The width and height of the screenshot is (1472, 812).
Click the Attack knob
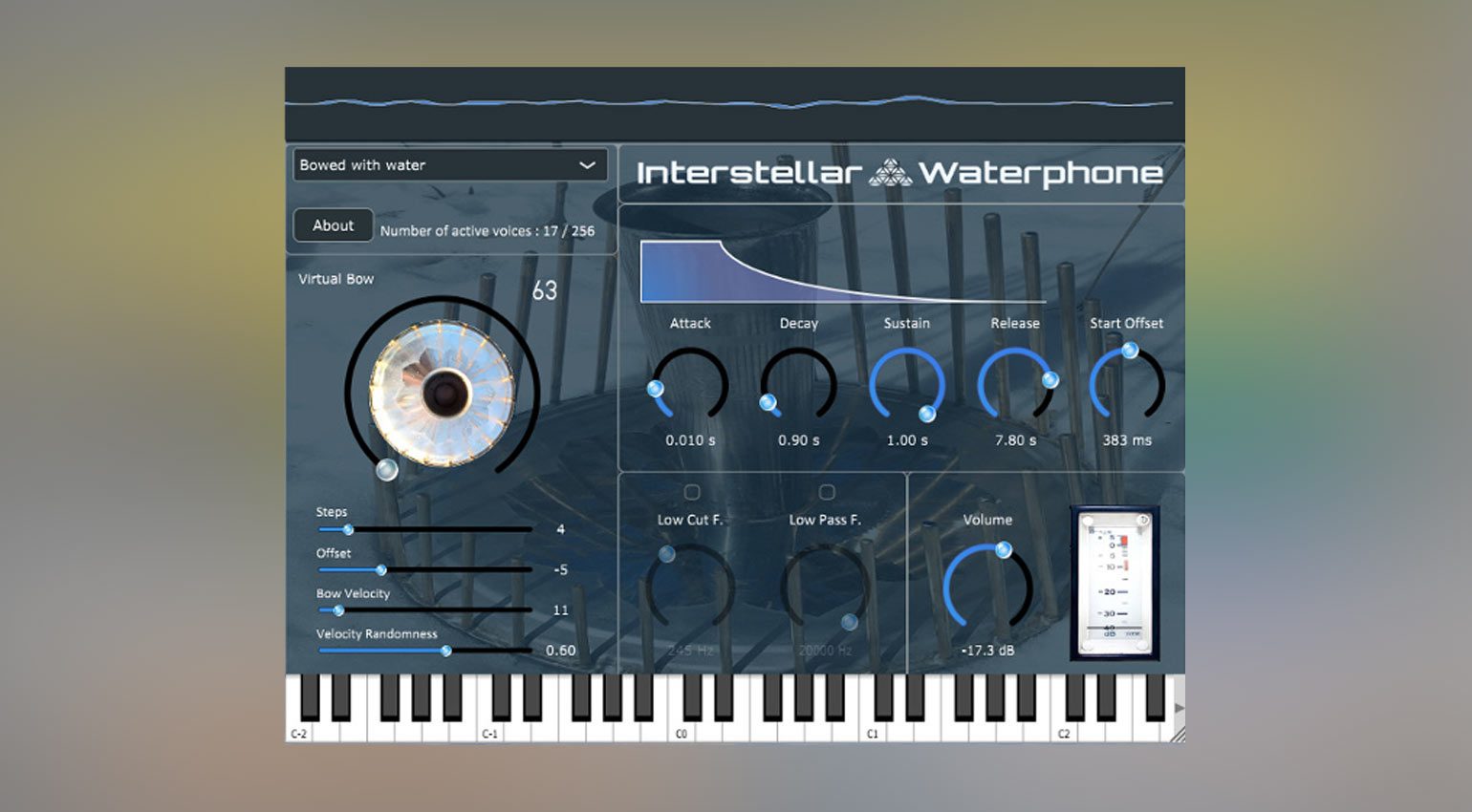[x=690, y=384]
